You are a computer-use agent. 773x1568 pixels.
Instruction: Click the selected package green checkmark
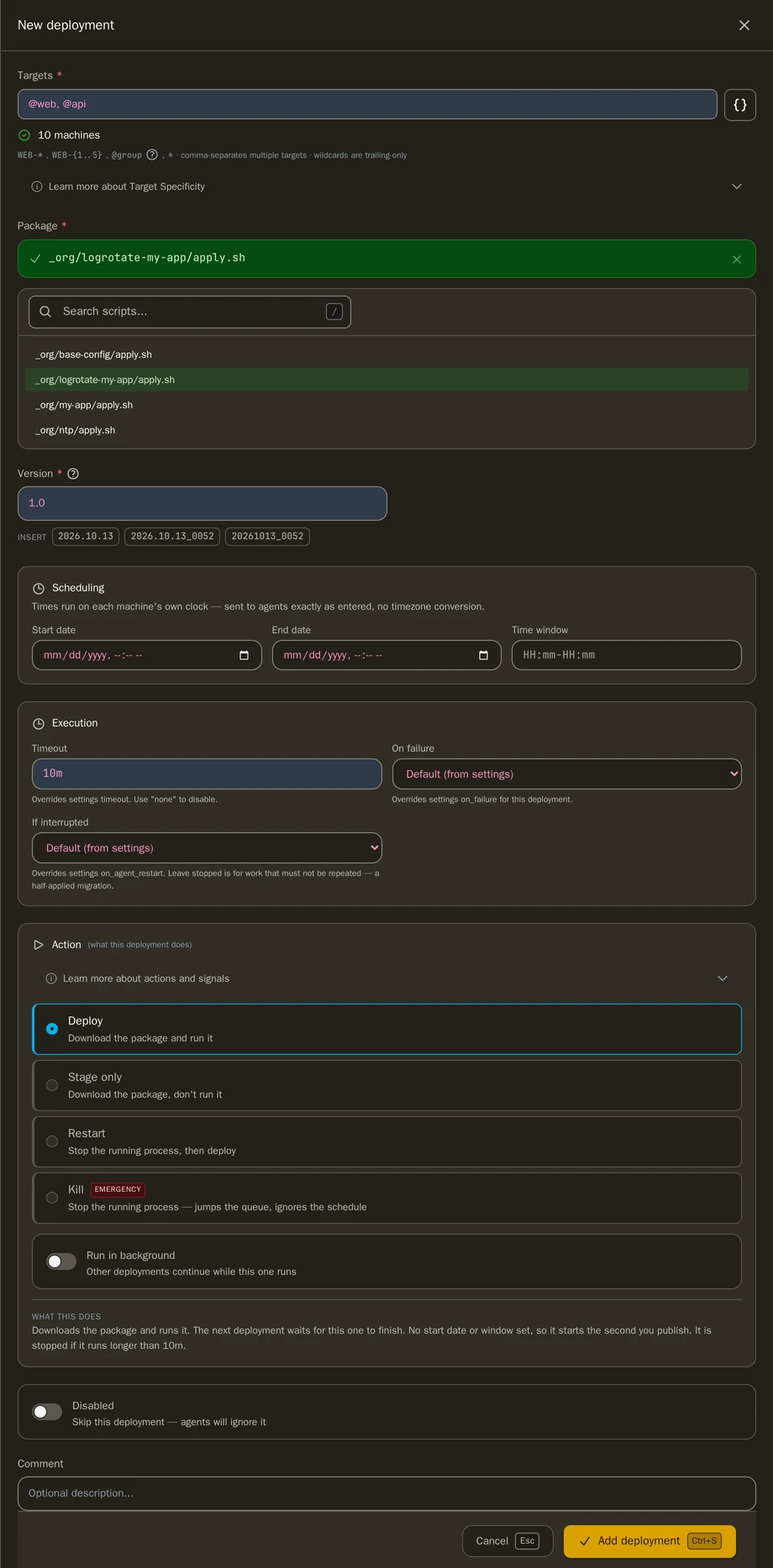point(35,259)
